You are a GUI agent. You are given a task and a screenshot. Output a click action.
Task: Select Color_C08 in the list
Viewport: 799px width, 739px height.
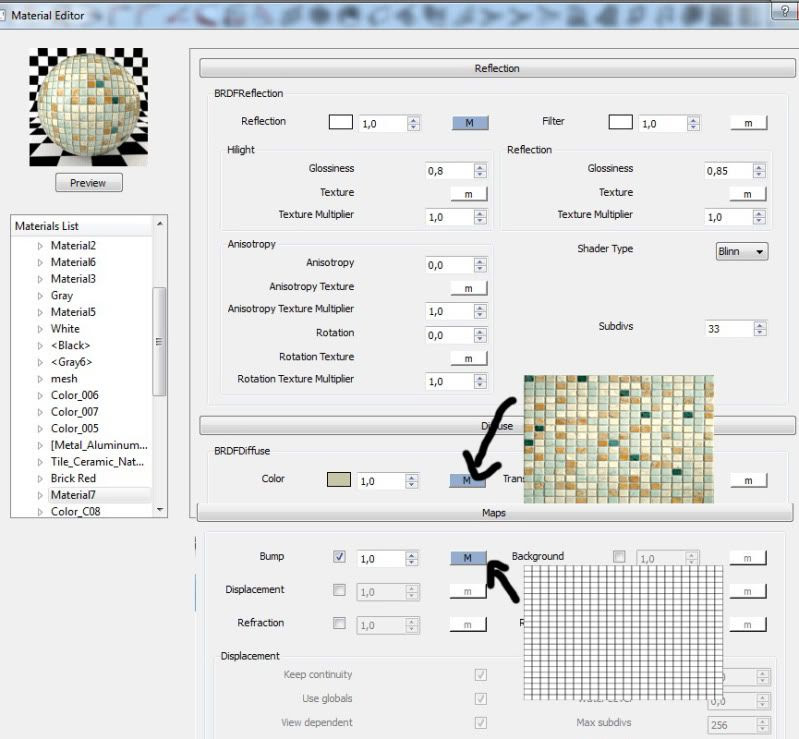click(75, 511)
